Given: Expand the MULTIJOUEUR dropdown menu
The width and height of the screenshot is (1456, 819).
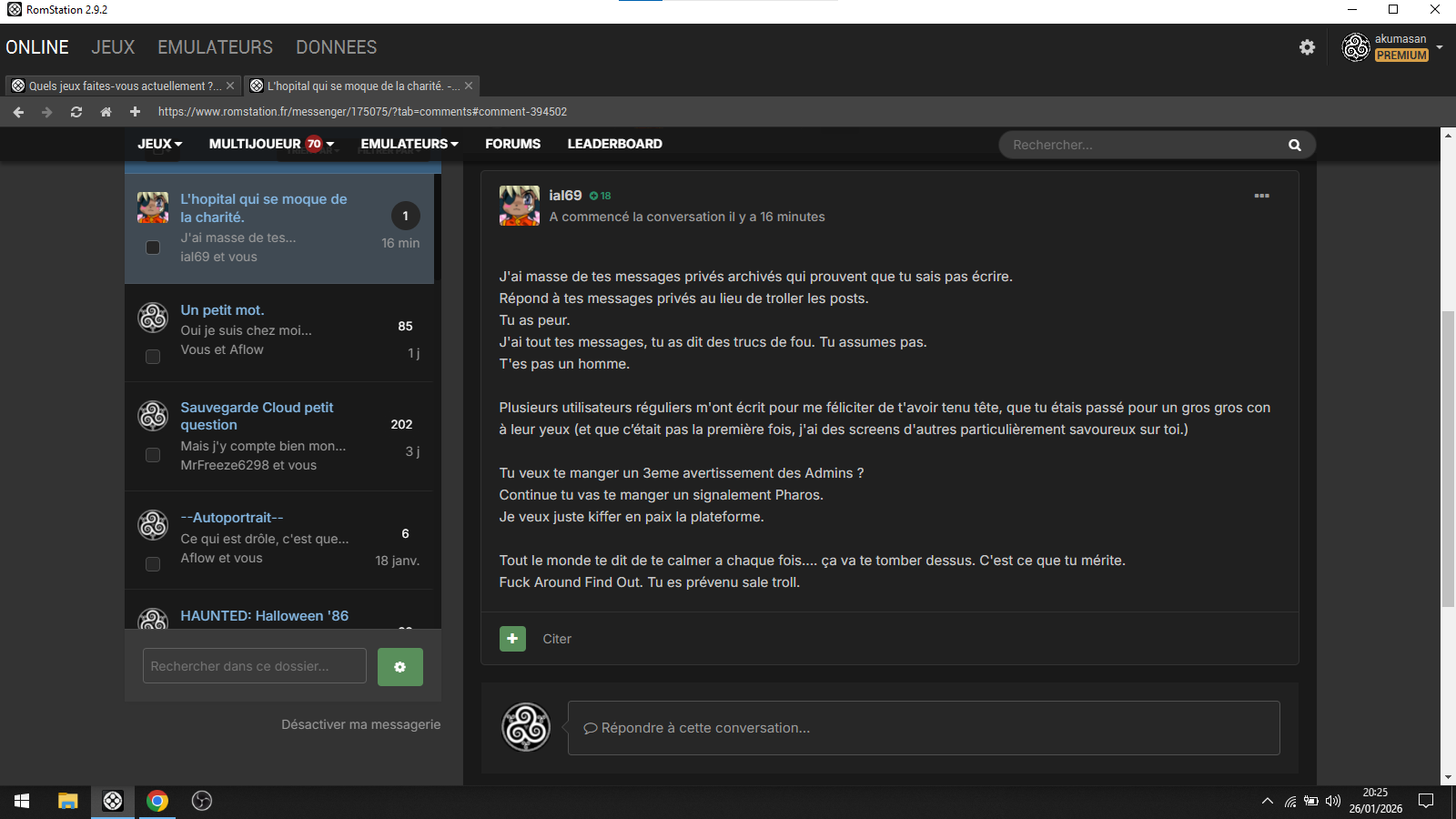Looking at the screenshot, I should [270, 144].
